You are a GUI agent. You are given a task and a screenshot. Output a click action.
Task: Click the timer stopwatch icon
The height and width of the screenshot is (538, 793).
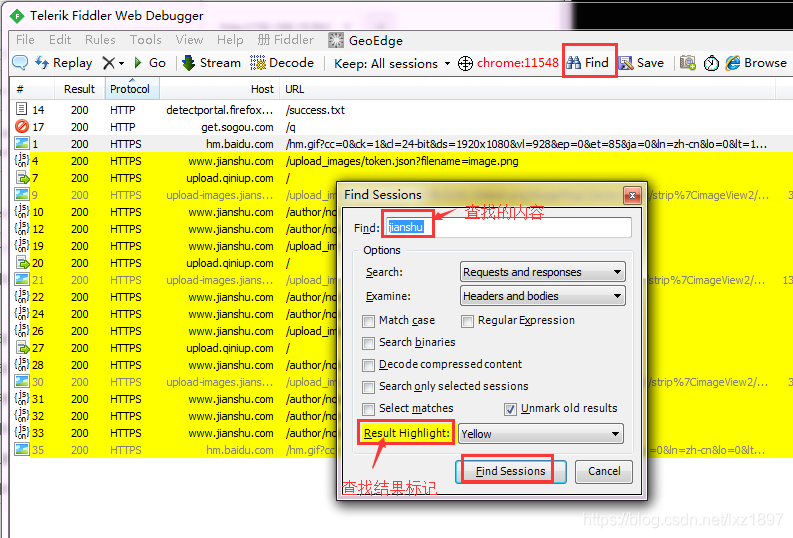click(711, 63)
